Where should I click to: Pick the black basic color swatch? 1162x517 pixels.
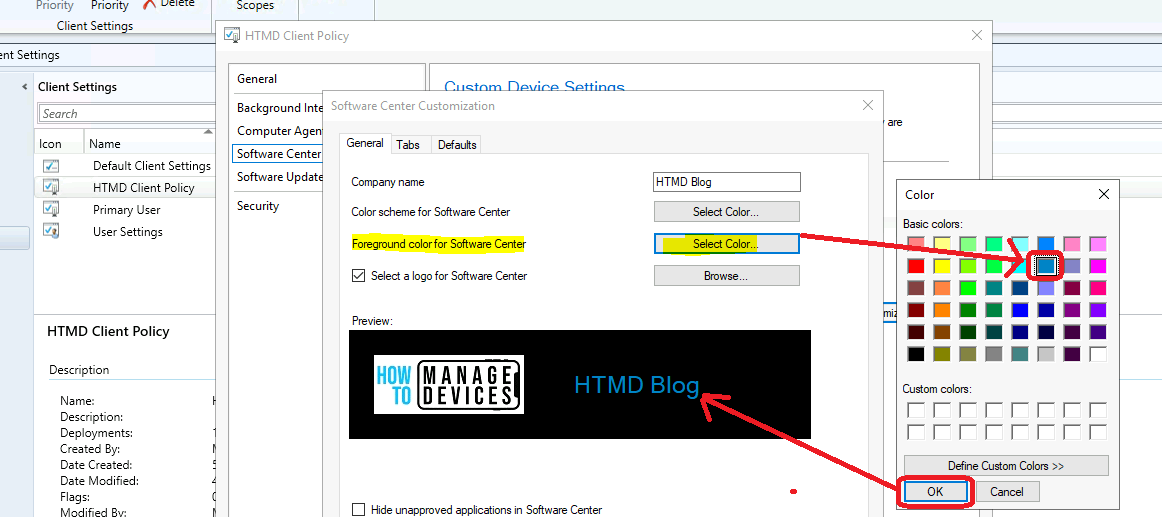(916, 354)
